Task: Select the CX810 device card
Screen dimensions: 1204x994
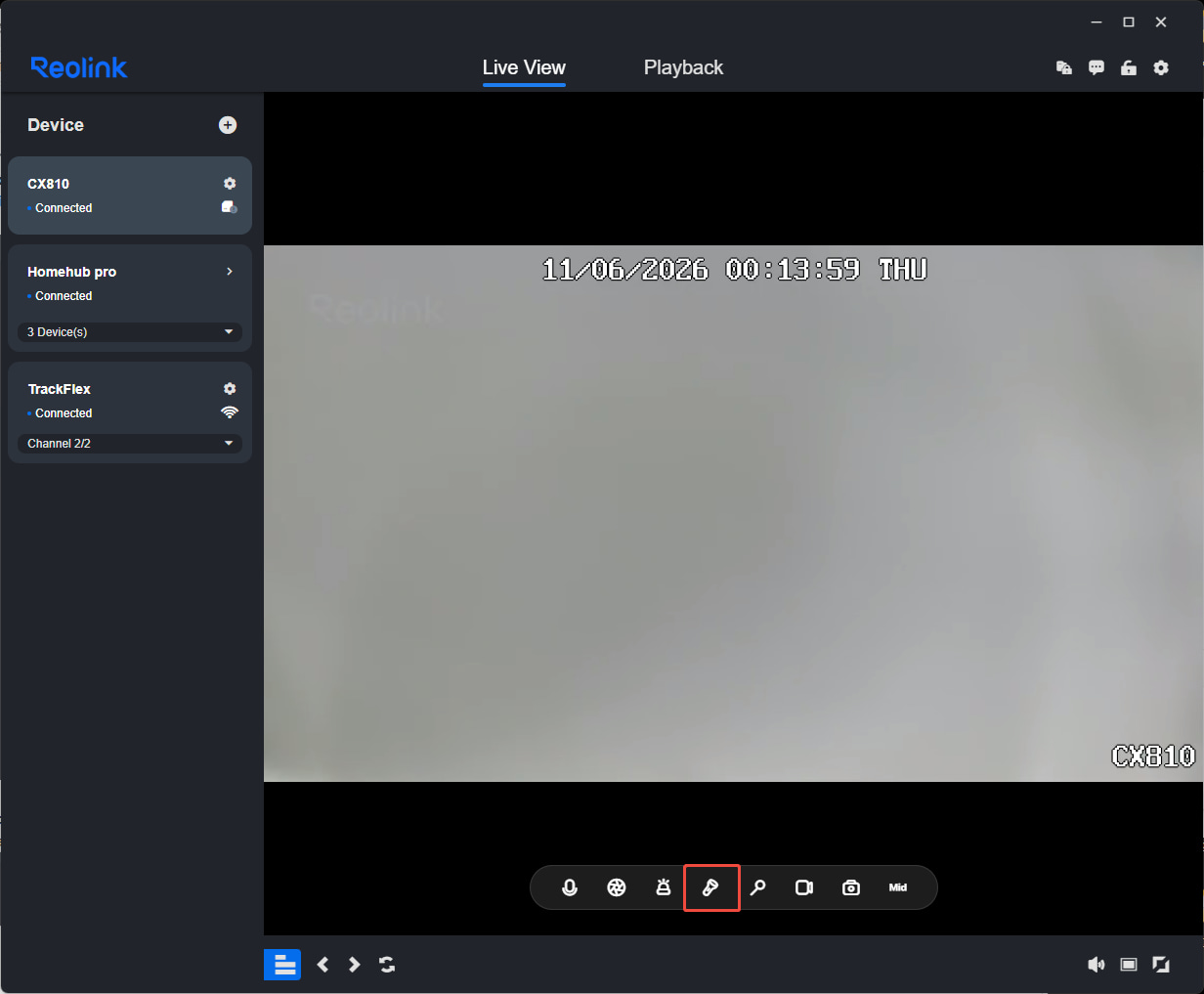Action: [130, 195]
